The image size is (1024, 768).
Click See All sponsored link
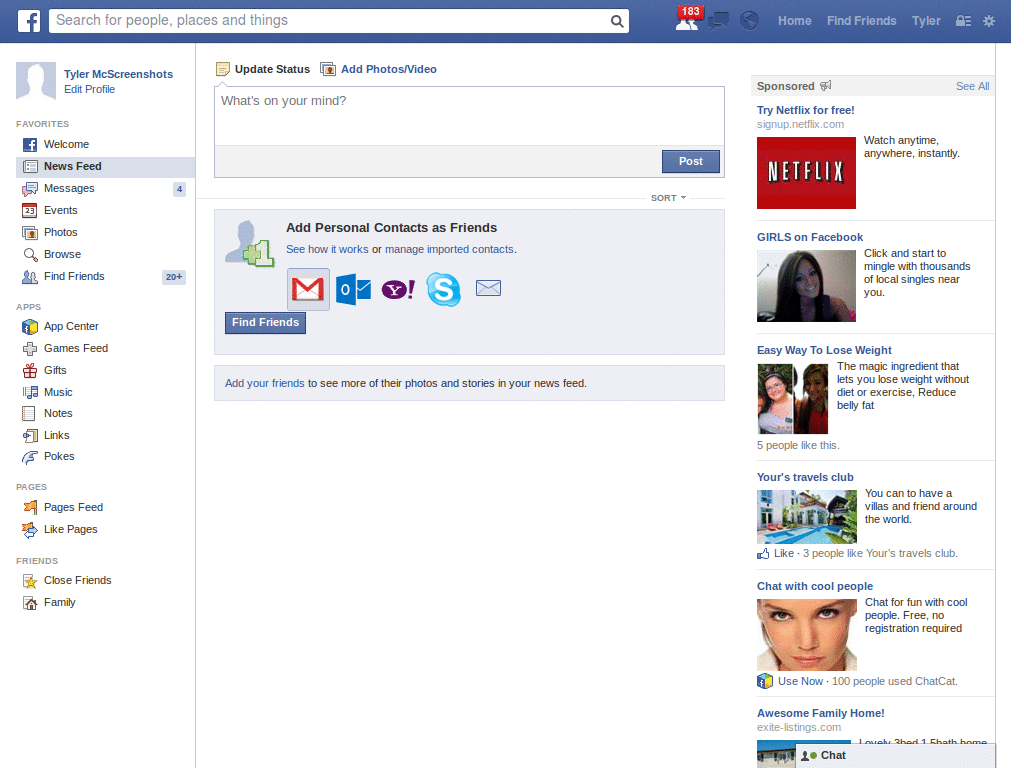tap(972, 86)
